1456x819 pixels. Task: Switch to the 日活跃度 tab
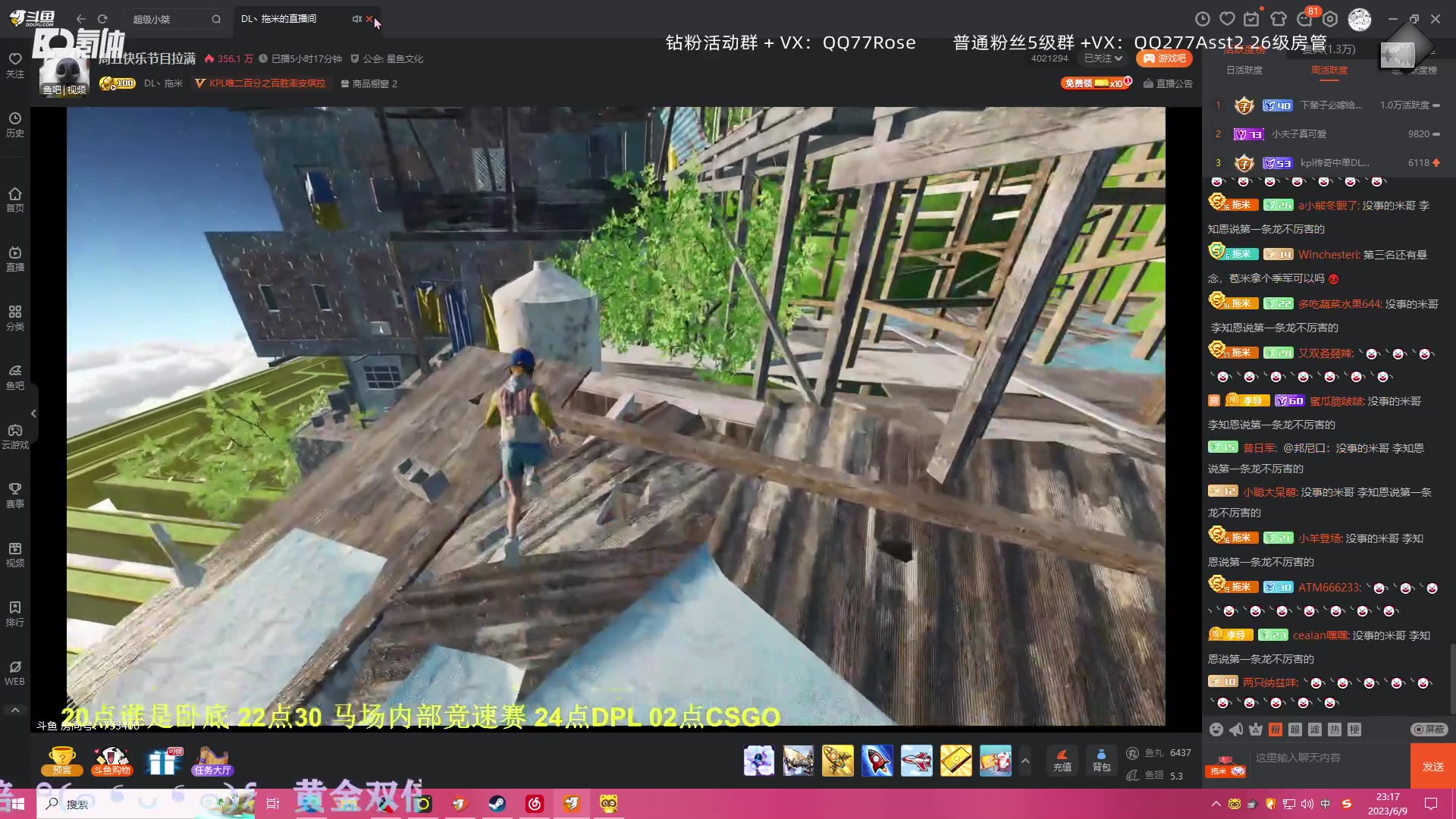point(1244,70)
